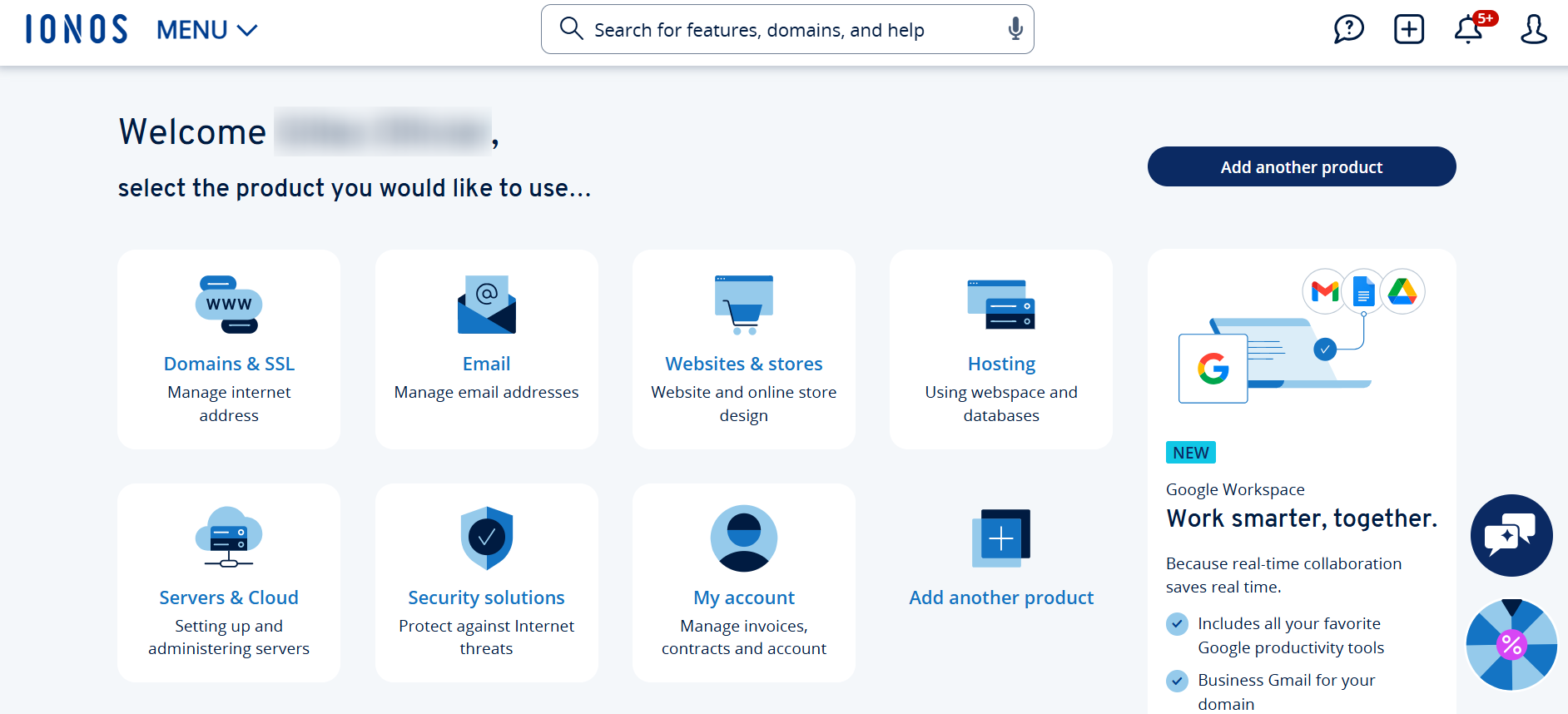Click the IONOS logo
This screenshot has width=1568, height=714.
[x=77, y=29]
